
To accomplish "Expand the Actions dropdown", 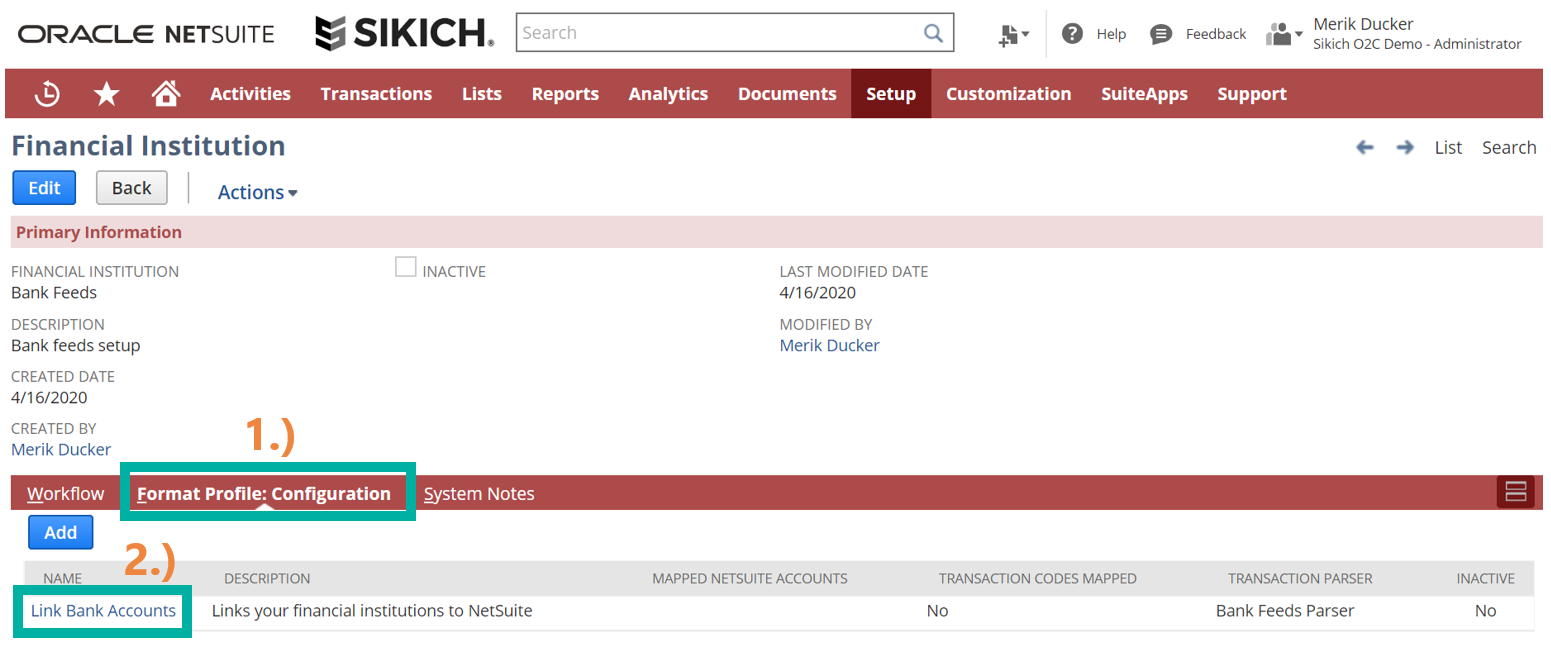I will 257,192.
